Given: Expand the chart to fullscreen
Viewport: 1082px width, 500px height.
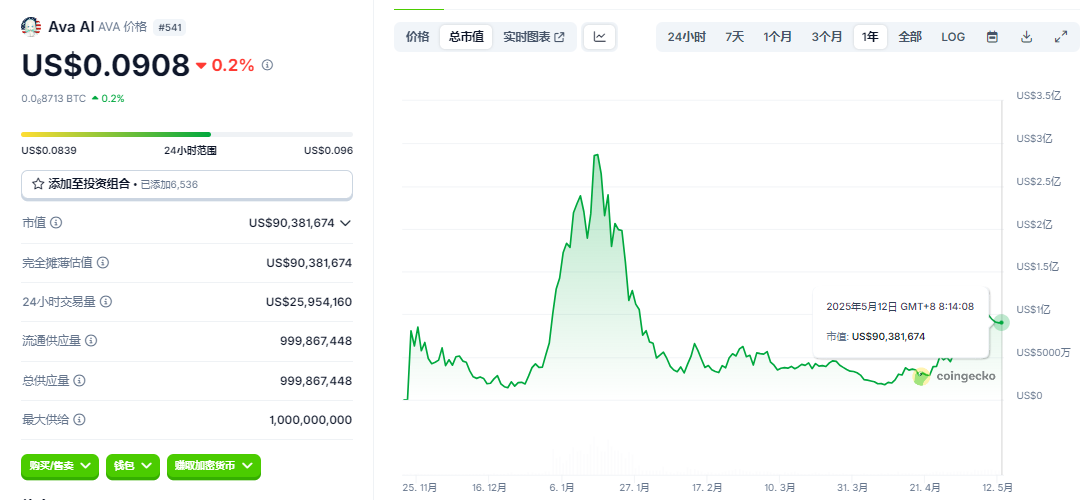Looking at the screenshot, I should [1060, 37].
